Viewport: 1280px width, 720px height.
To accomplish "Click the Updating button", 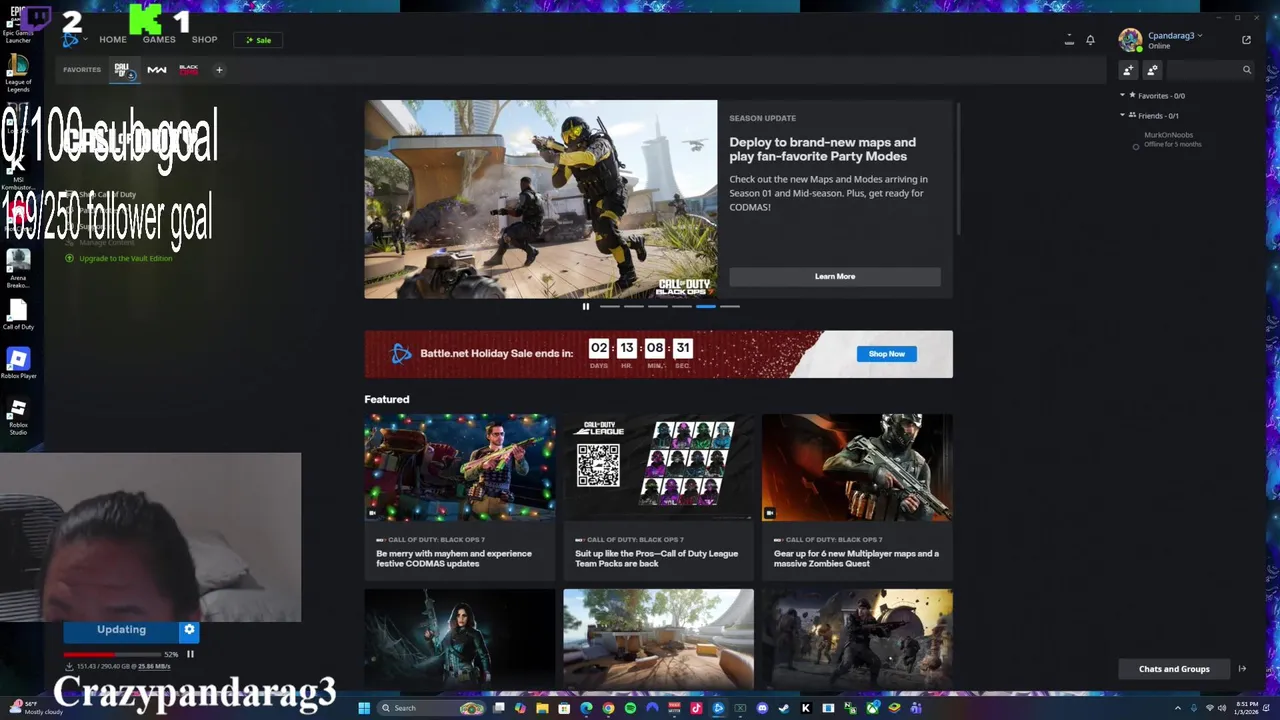I will click(121, 630).
